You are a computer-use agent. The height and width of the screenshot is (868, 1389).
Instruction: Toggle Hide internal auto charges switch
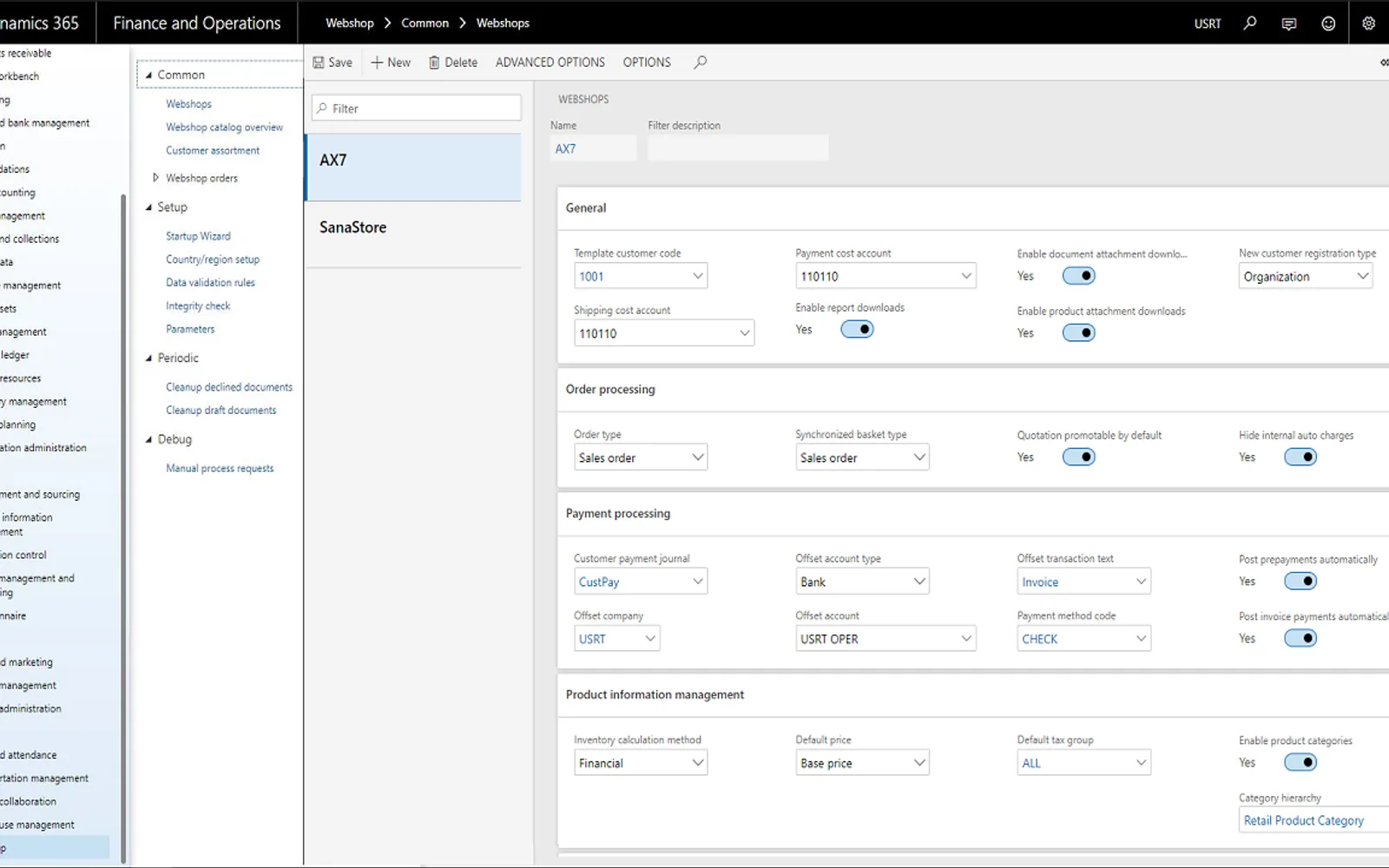click(x=1300, y=457)
